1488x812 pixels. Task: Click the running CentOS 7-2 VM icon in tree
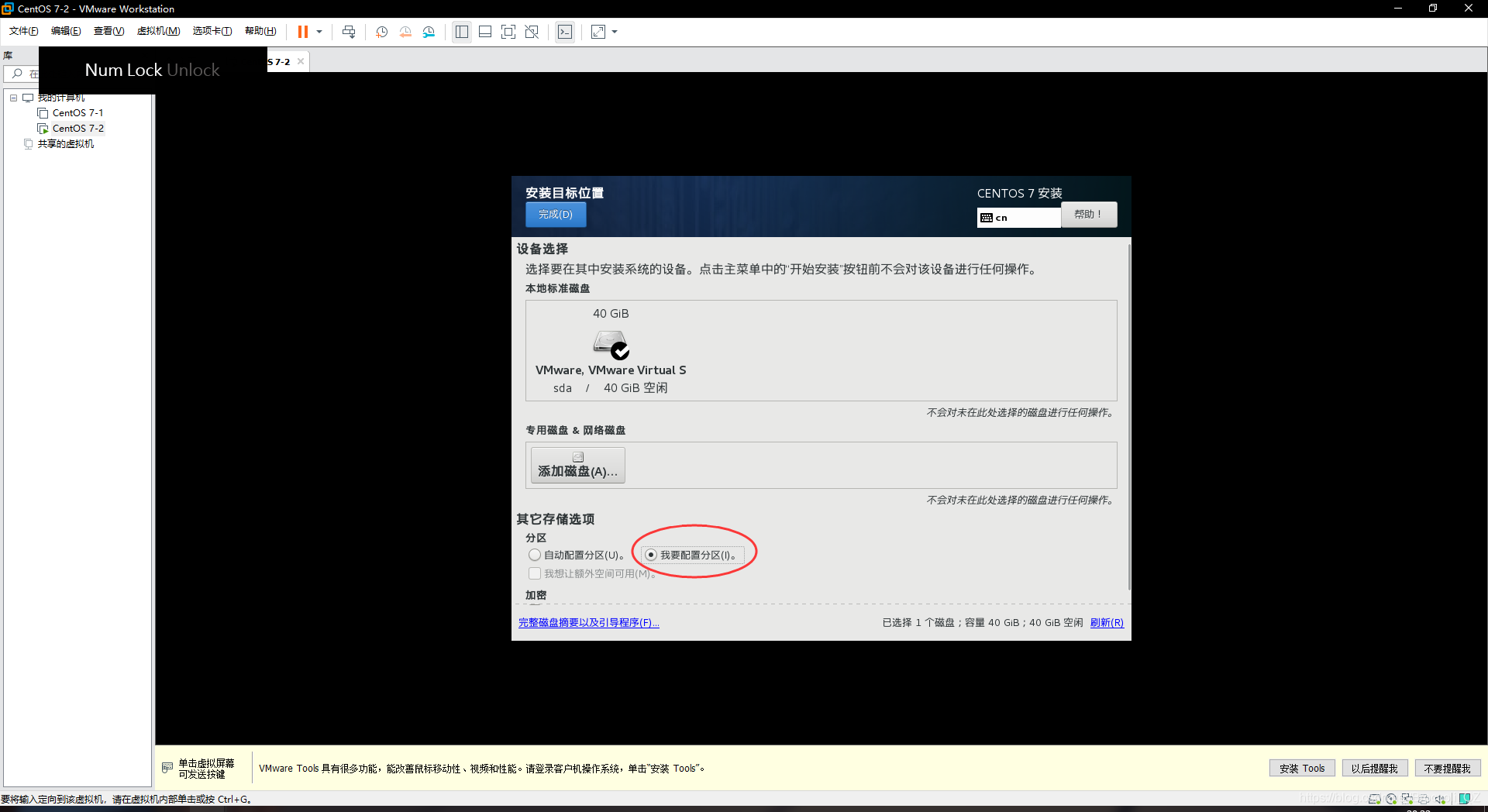click(43, 129)
